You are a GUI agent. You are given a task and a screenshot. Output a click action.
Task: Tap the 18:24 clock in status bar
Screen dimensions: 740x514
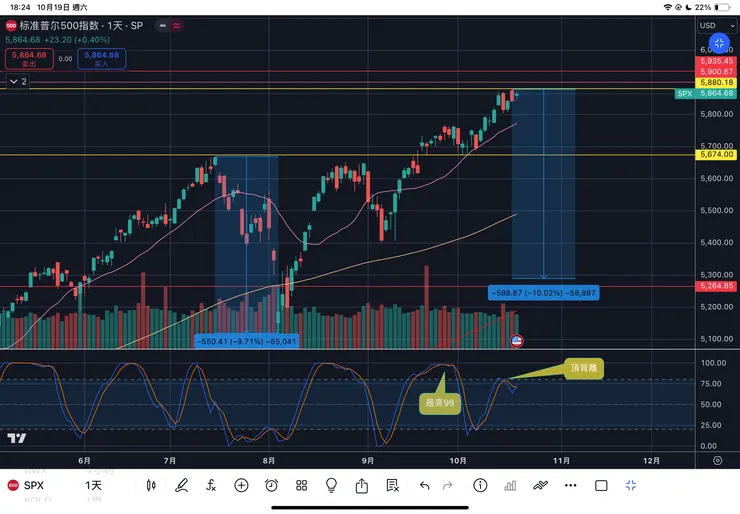[x=20, y=7]
